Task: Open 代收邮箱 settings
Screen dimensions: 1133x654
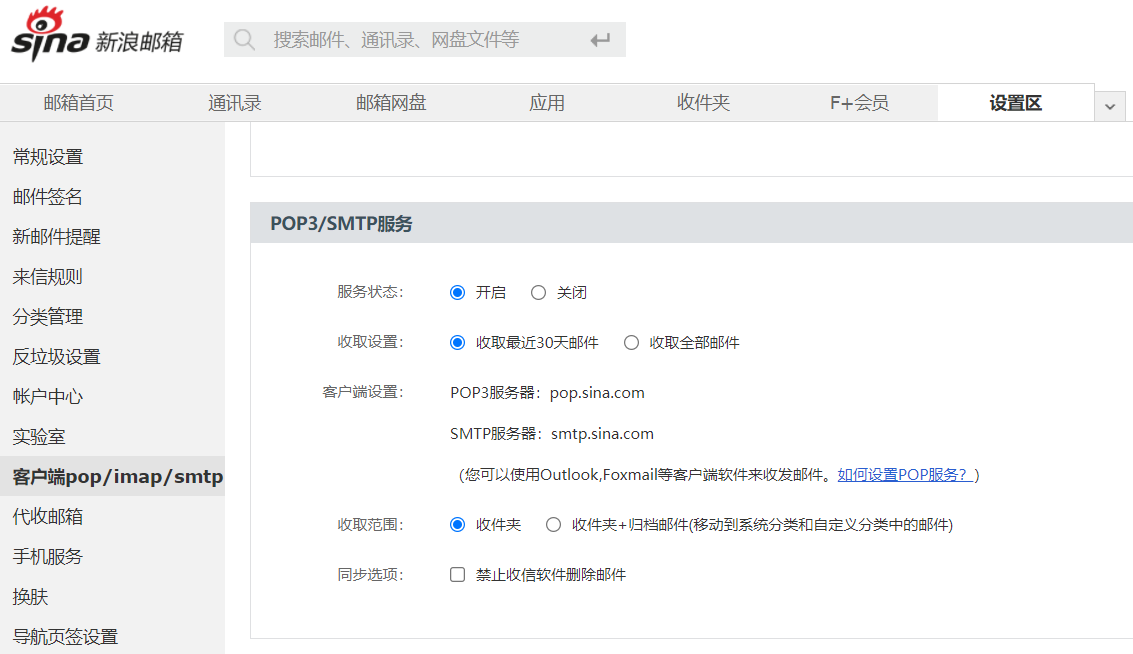Action: (x=48, y=517)
